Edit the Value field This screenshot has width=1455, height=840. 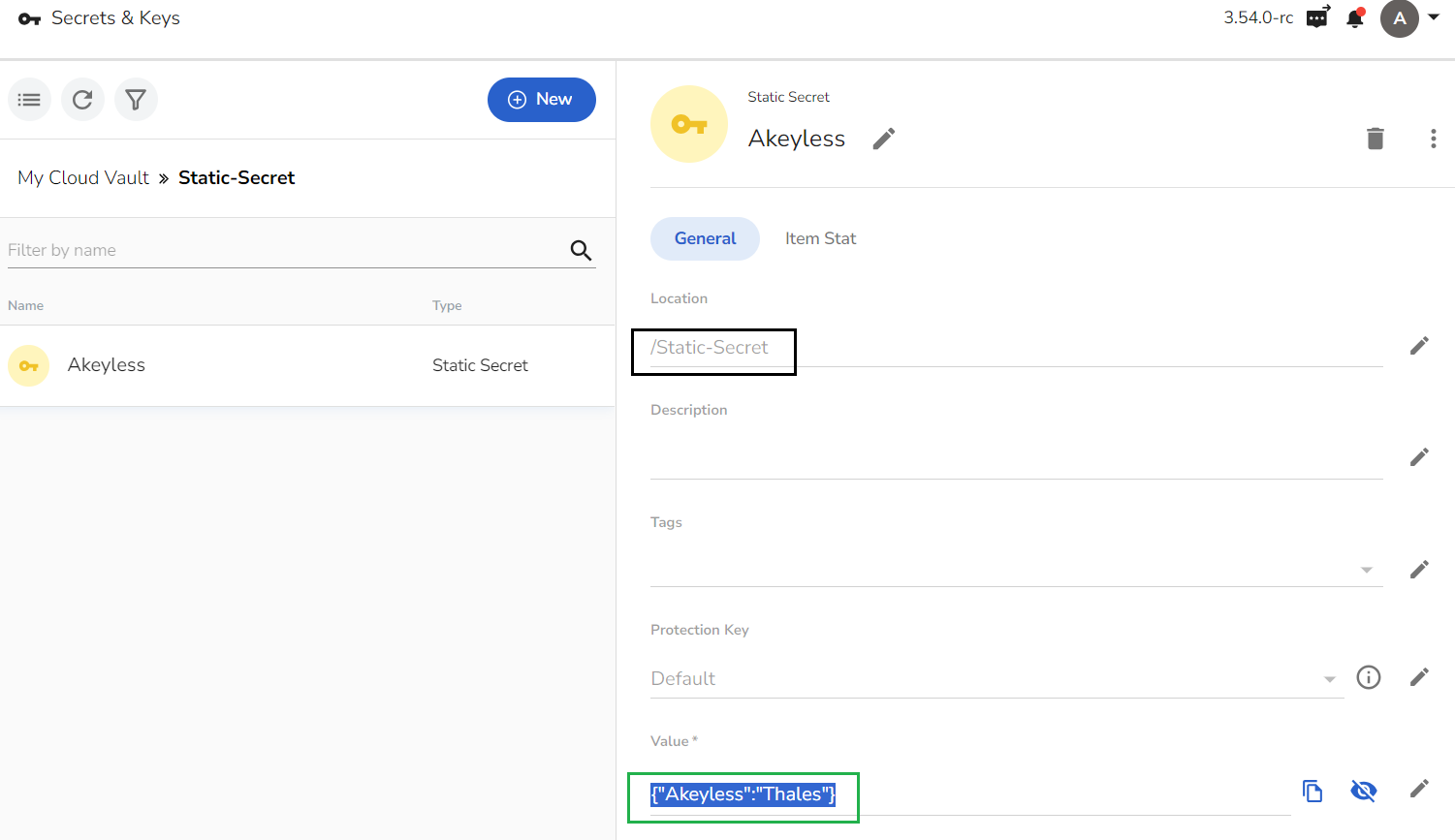1419,789
